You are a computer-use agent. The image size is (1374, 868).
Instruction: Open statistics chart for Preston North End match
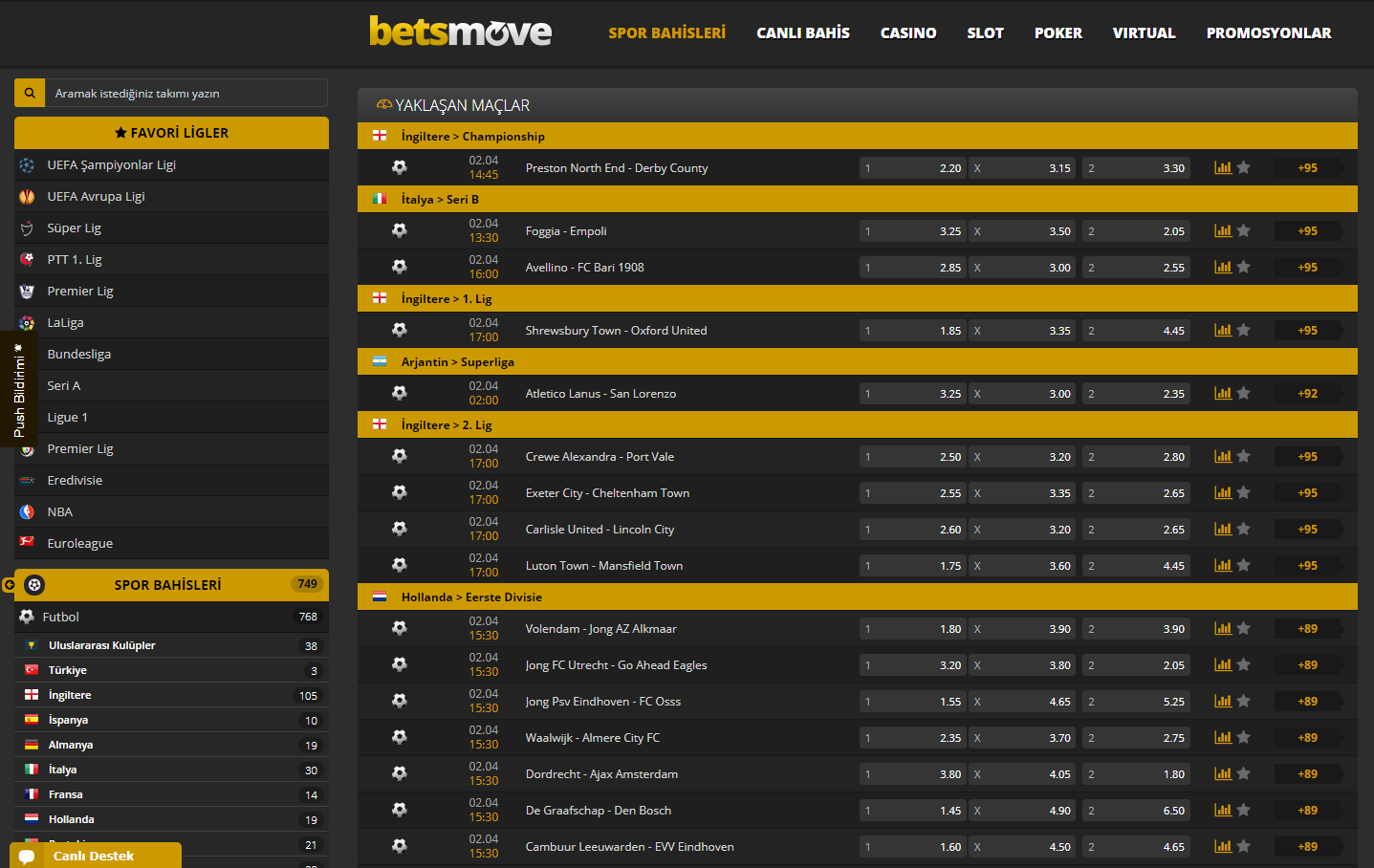pos(1223,167)
